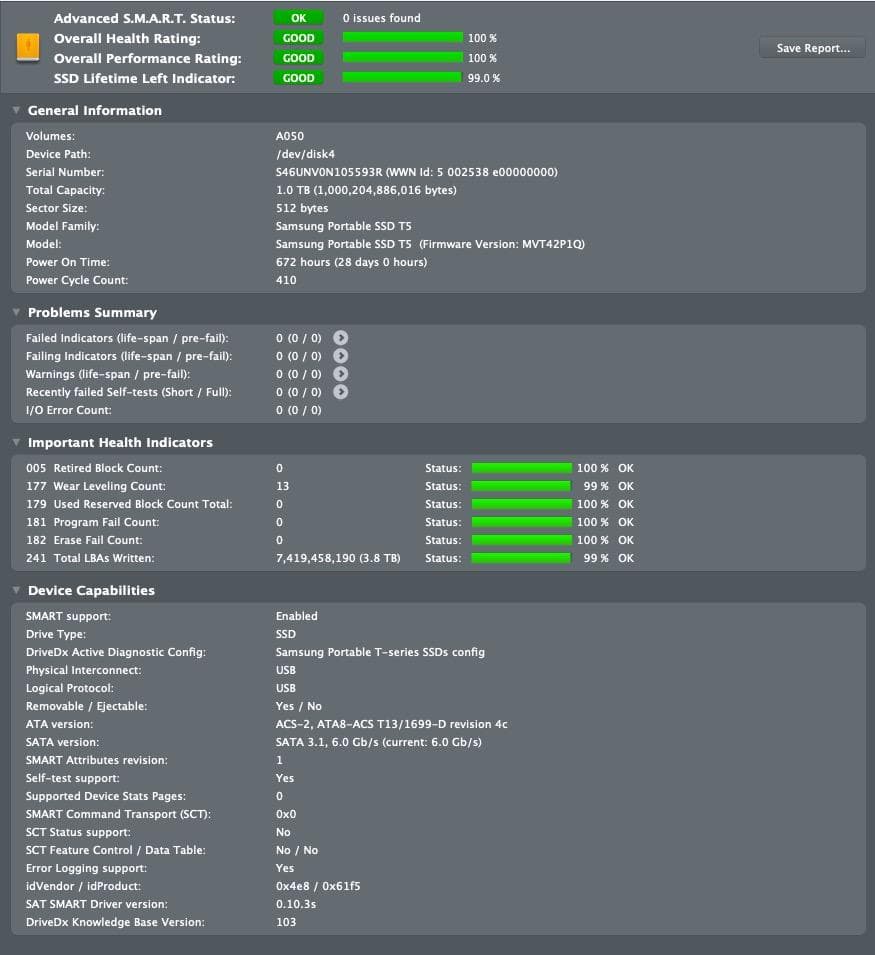The height and width of the screenshot is (955, 875).
Task: Click the Total LBAs Written status bar
Action: pyautogui.click(x=521, y=558)
